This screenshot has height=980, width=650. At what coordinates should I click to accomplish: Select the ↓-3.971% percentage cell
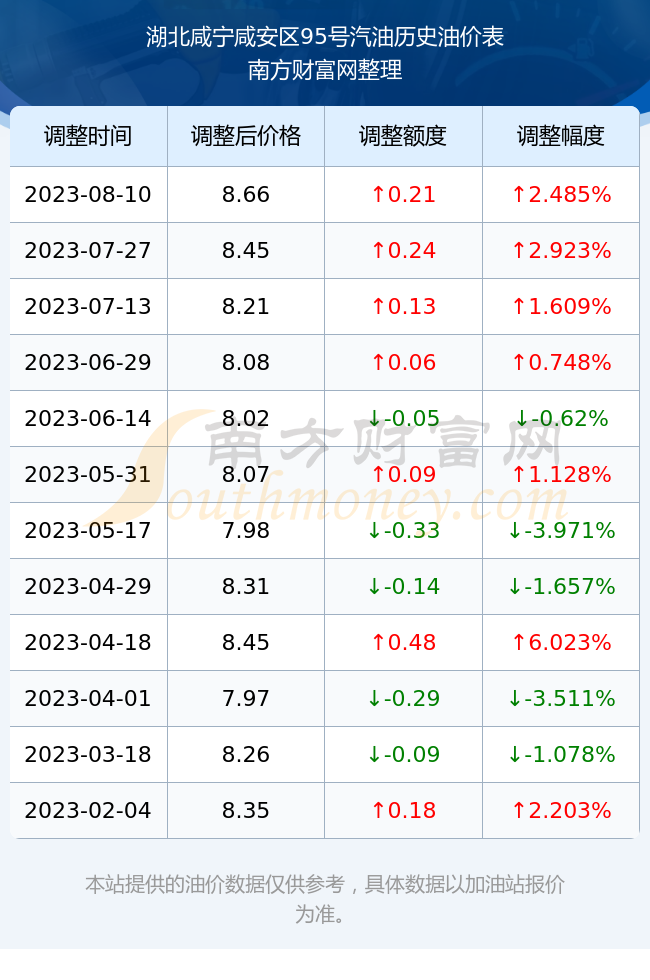561,531
